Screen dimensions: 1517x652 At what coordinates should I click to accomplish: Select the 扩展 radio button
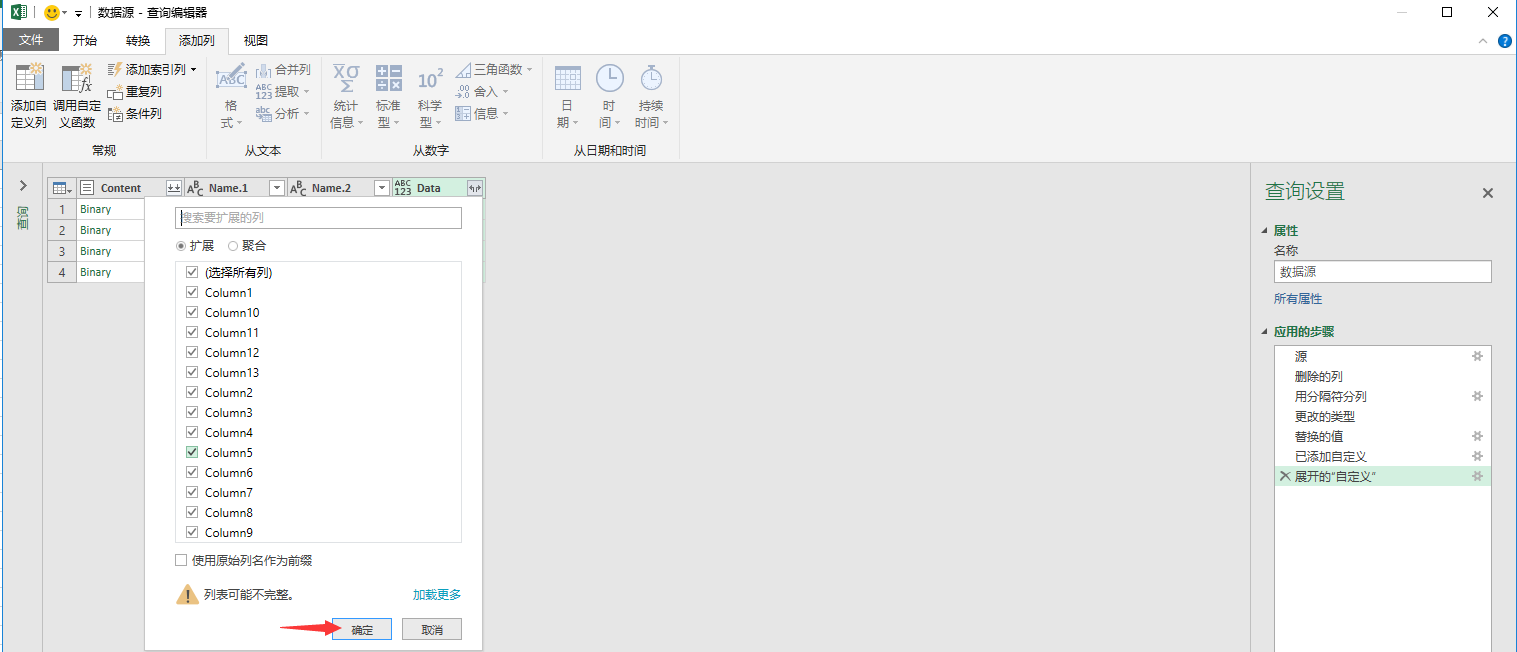(x=181, y=245)
